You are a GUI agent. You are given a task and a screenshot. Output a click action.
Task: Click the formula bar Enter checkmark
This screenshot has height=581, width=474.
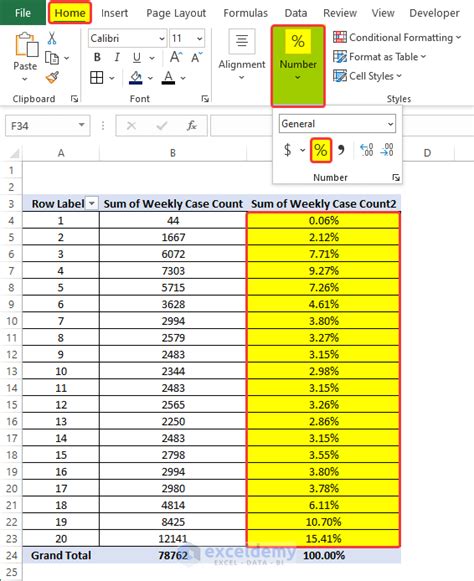point(162,126)
